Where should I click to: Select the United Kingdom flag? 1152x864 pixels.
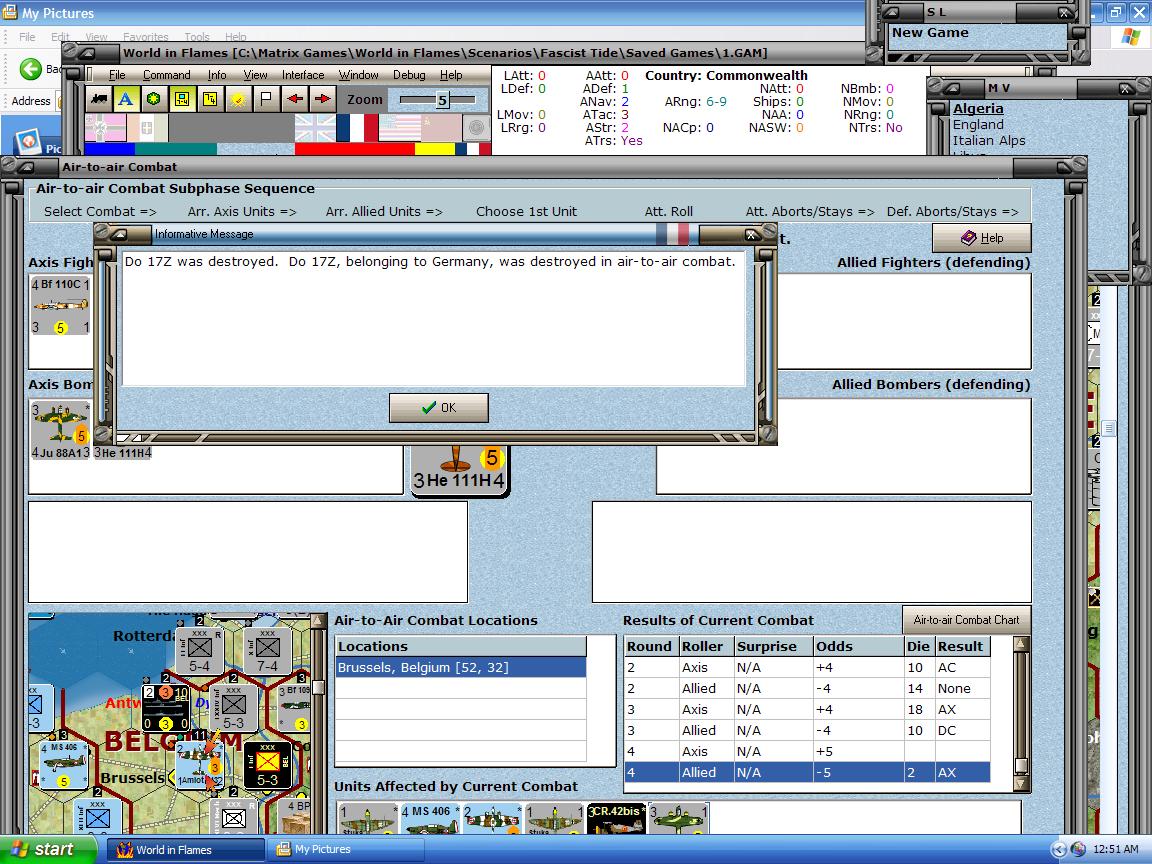315,128
